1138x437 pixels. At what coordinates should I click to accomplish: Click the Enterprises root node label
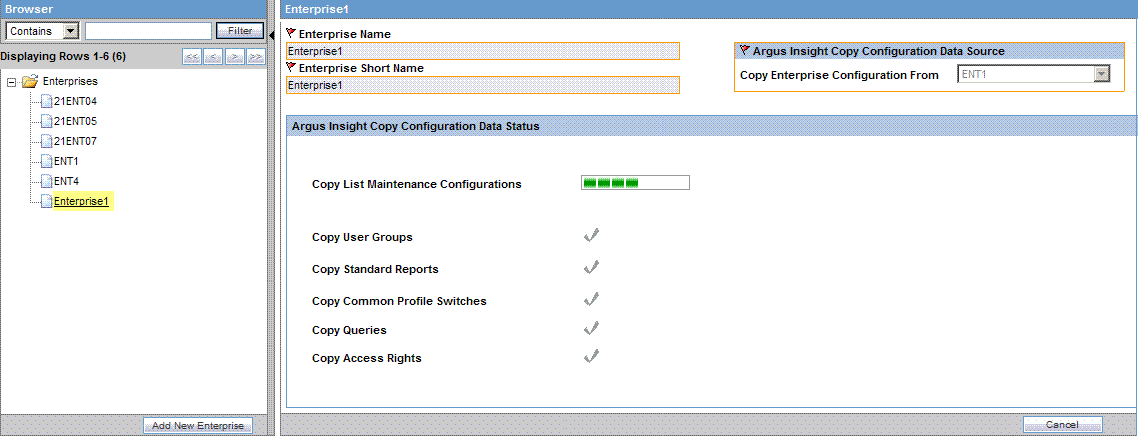pyautogui.click(x=70, y=81)
